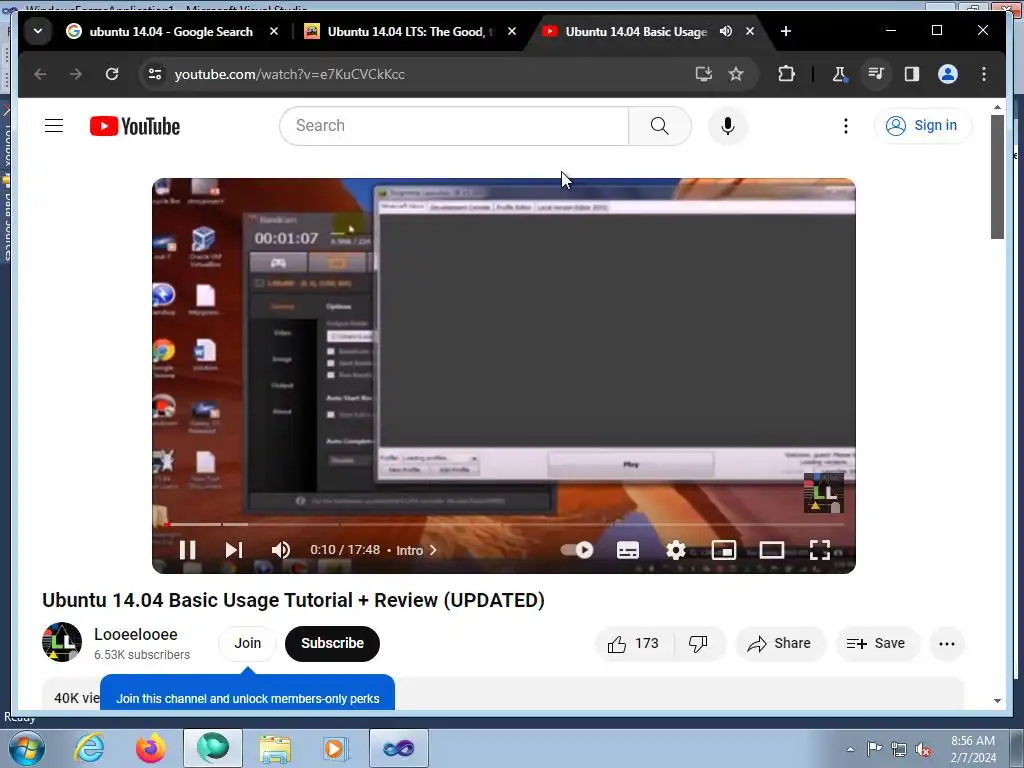Open Windows Explorer folder in taskbar
1024x768 pixels.
(276, 748)
